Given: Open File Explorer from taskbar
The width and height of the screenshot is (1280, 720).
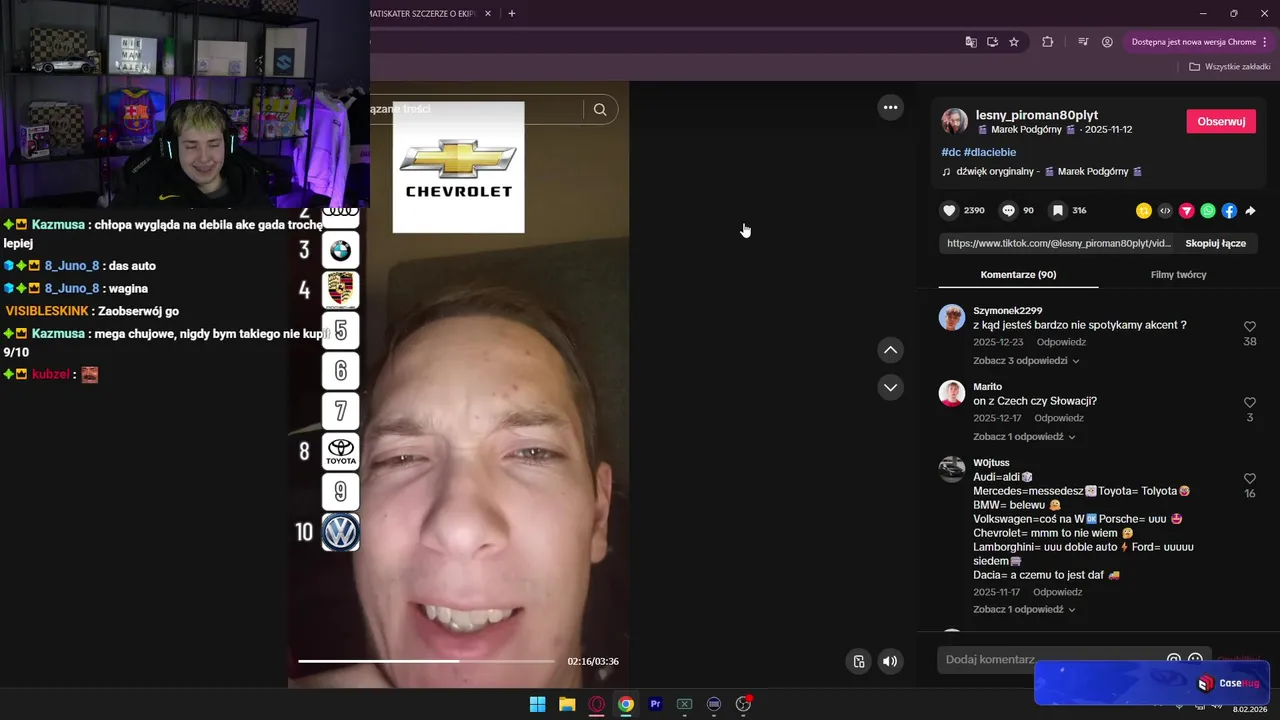Looking at the screenshot, I should pos(567,704).
